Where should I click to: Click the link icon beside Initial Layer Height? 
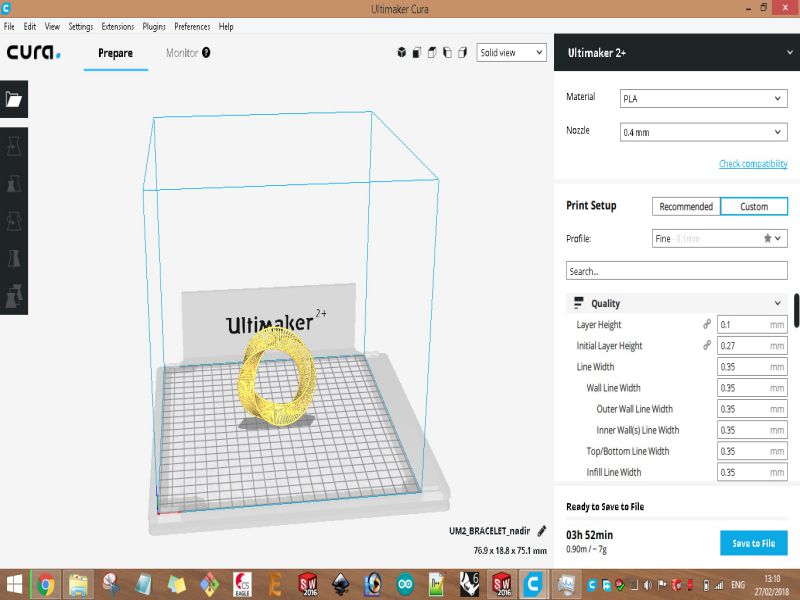point(707,345)
